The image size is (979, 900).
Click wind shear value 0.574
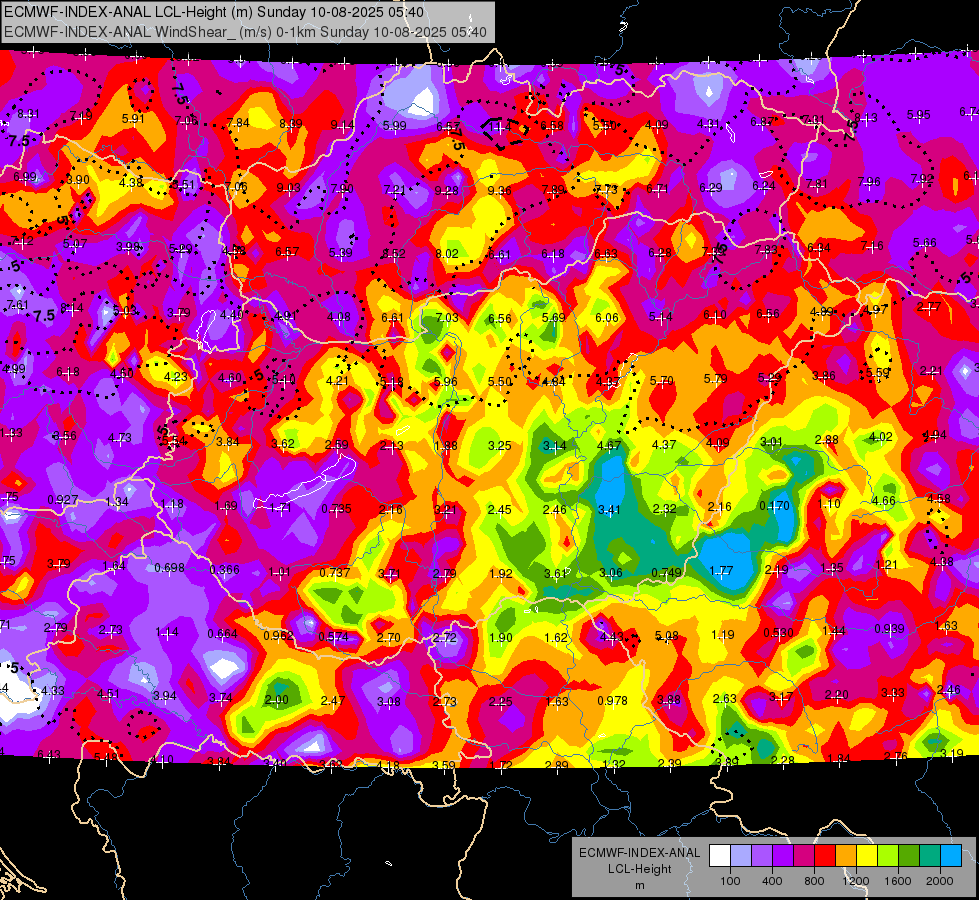(x=333, y=637)
